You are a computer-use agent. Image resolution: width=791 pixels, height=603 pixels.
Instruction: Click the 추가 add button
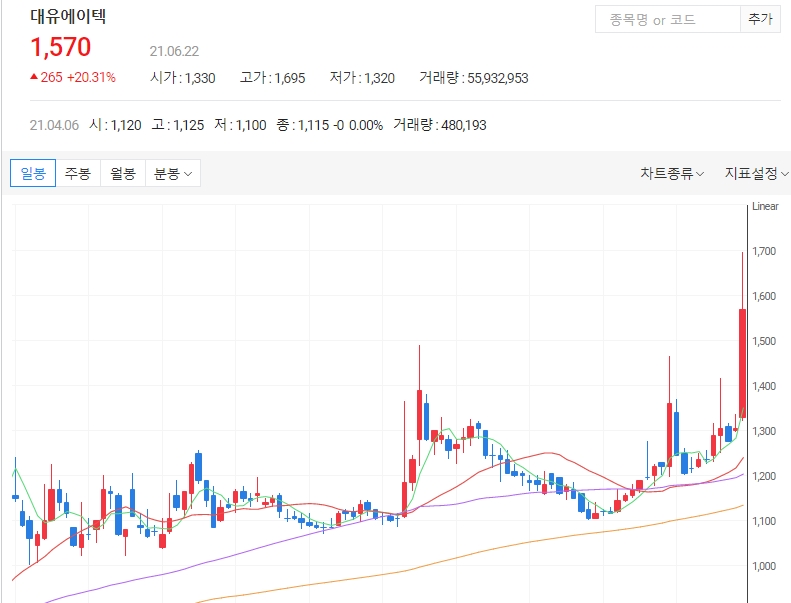coord(760,20)
